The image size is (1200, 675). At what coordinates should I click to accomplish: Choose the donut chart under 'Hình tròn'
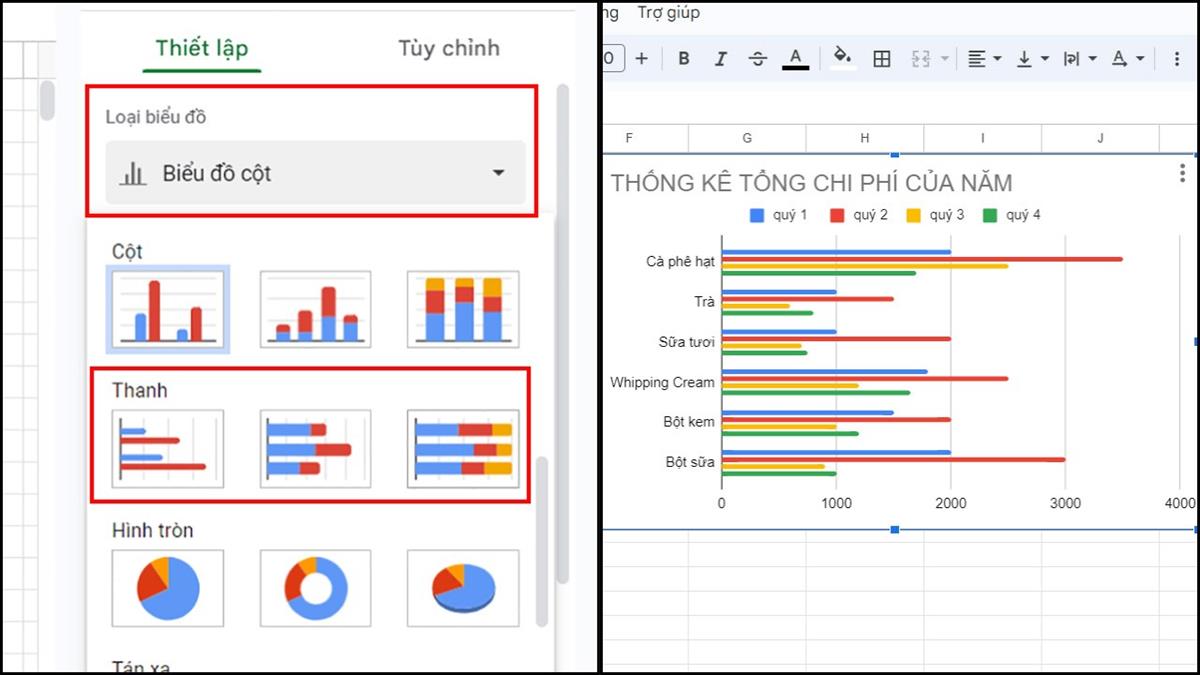click(x=315, y=588)
